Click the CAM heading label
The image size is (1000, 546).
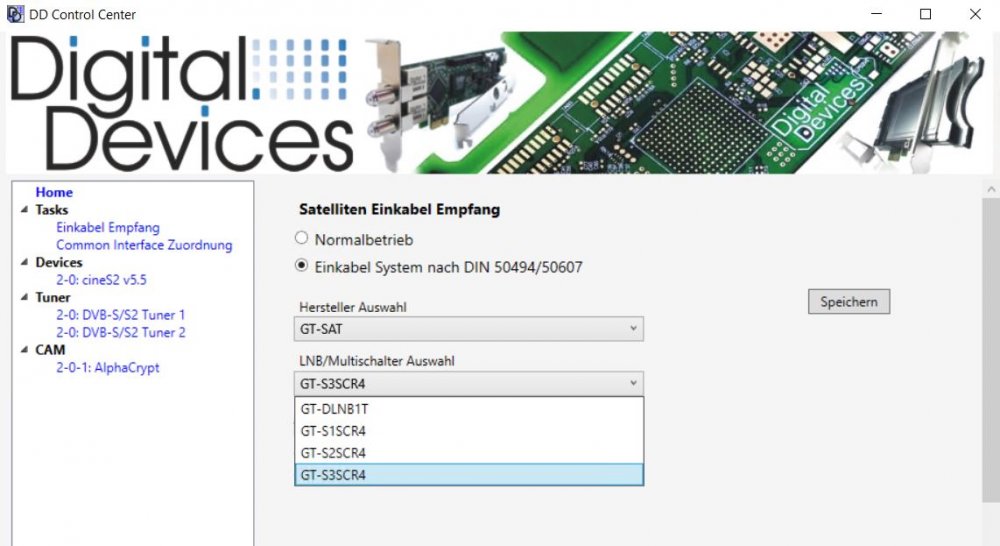tap(50, 350)
